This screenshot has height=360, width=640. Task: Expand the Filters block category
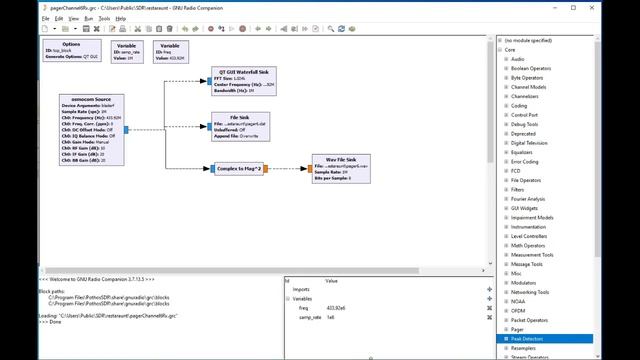point(506,190)
